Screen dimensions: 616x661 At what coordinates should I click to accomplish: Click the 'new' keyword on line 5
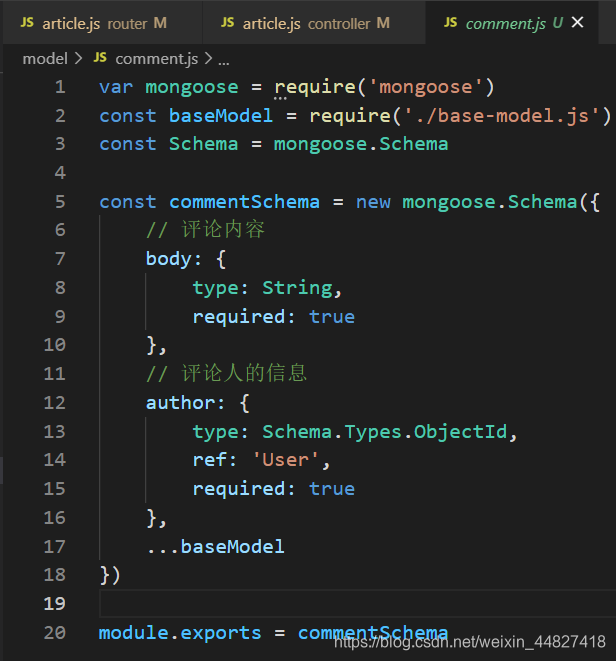(373, 202)
